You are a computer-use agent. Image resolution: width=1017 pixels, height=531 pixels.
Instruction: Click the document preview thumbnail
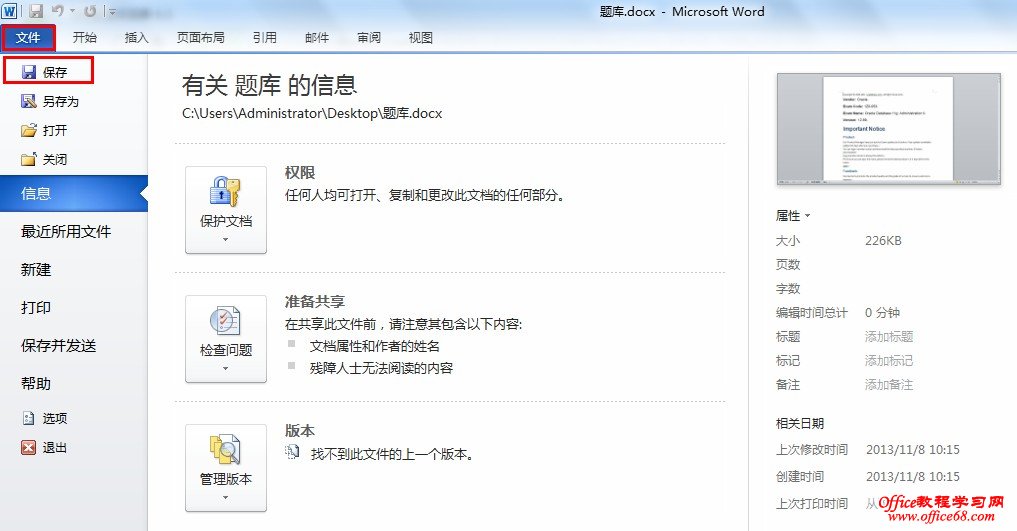(x=889, y=129)
